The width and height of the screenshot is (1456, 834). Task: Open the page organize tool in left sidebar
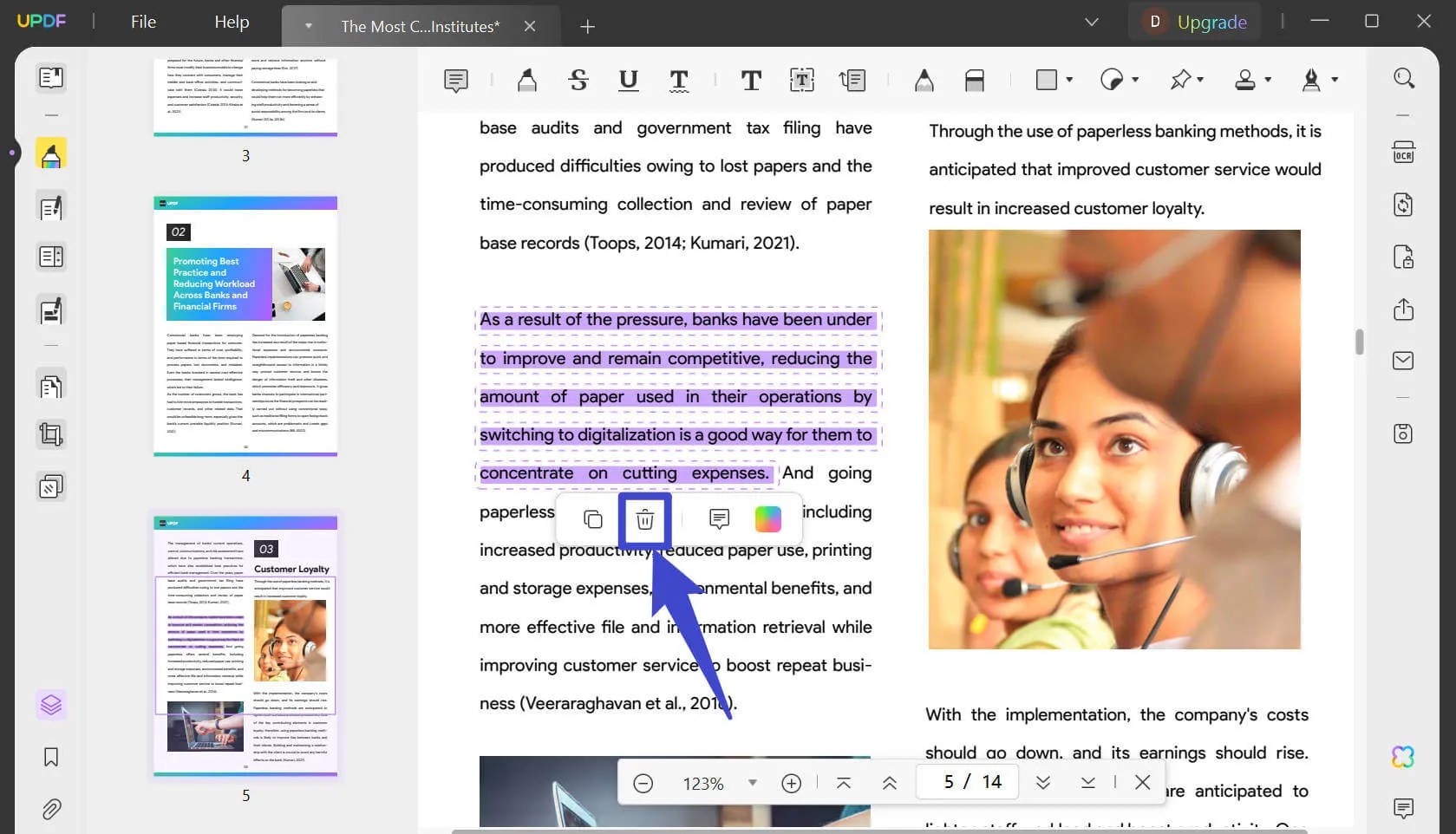tap(50, 385)
